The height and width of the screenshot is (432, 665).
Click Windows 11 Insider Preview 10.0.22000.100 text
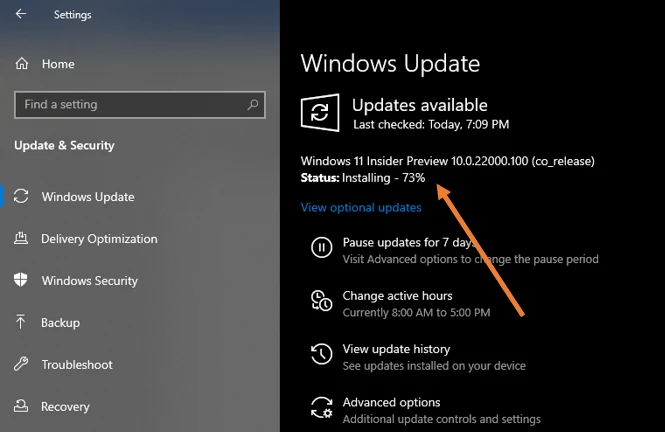coord(447,161)
